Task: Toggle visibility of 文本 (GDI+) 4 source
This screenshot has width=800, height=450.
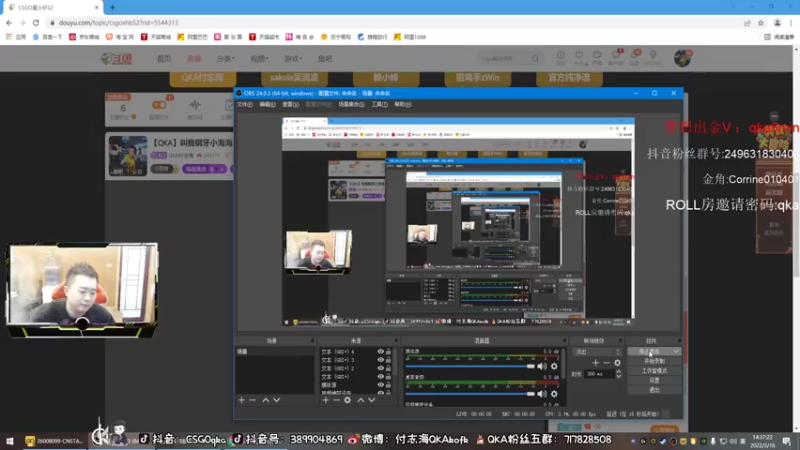Action: click(x=380, y=352)
